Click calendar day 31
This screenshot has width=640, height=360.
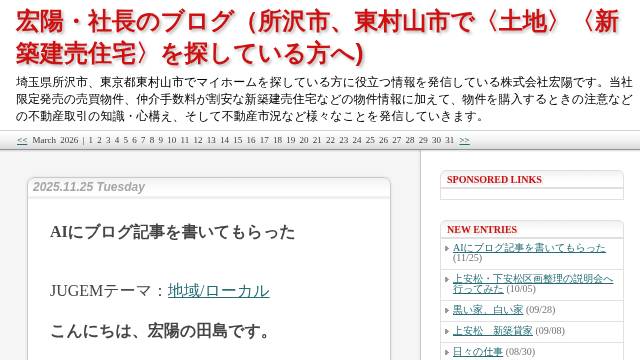449,140
